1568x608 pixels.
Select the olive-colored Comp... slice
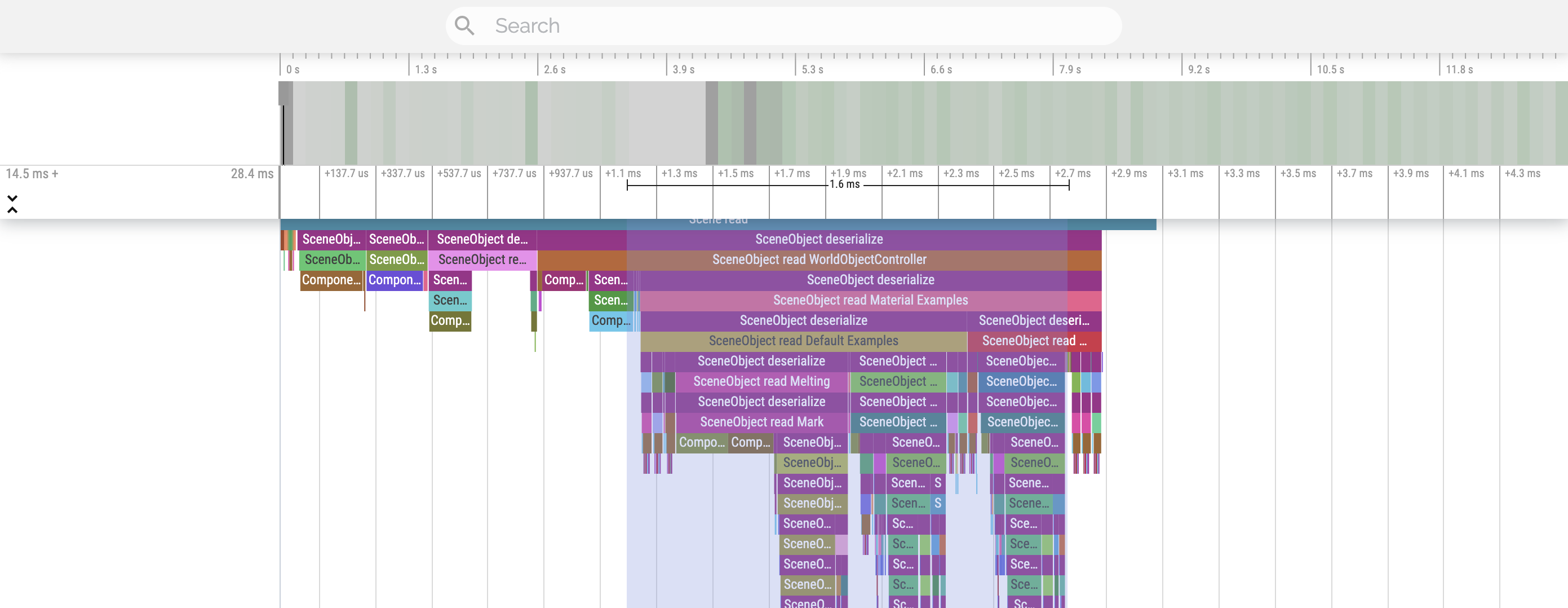(x=450, y=321)
